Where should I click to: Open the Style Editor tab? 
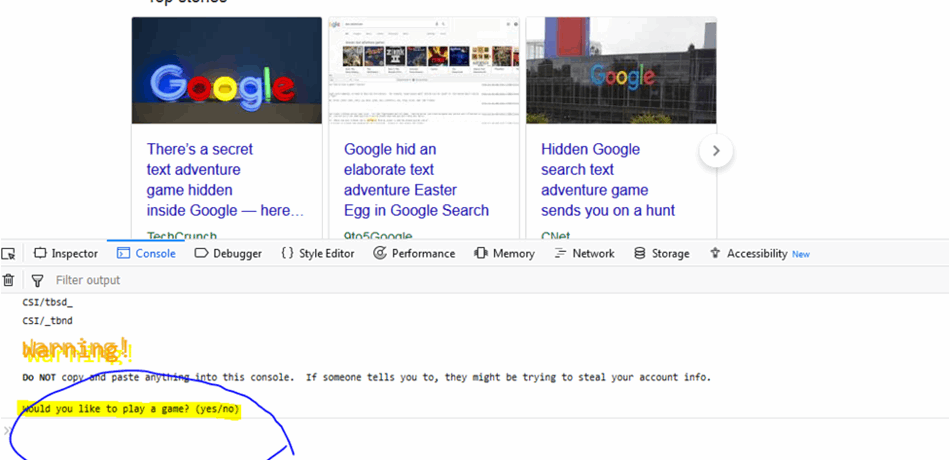pyautogui.click(x=317, y=253)
